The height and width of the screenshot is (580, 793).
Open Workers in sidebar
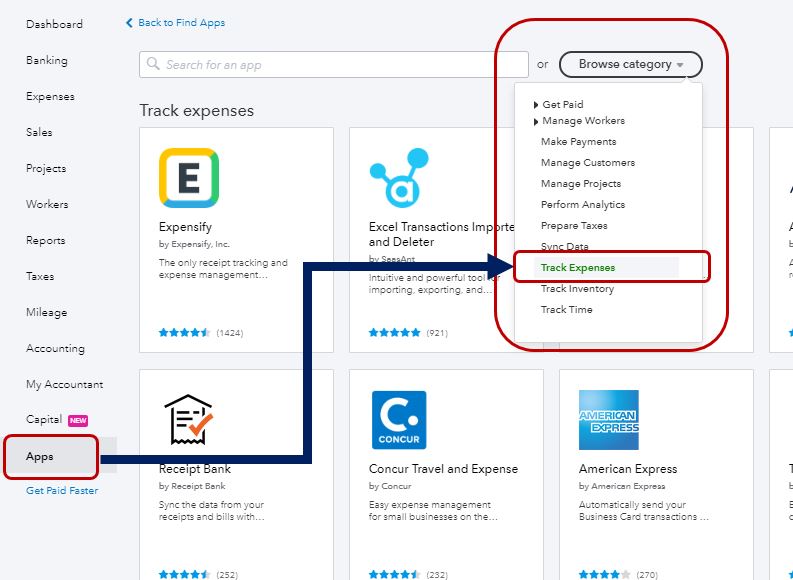47,204
